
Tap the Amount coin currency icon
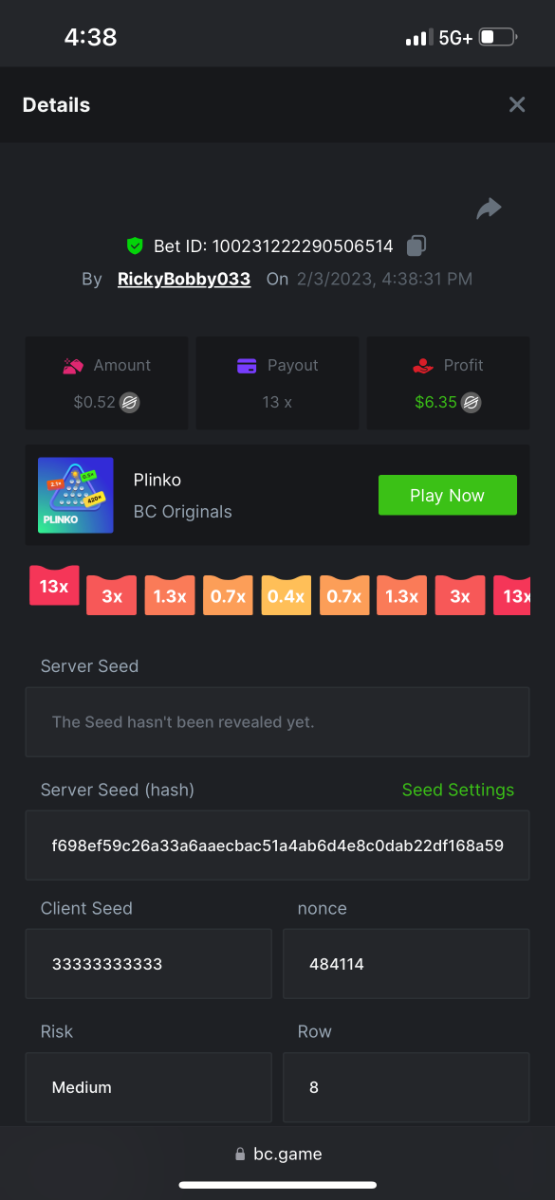(130, 403)
